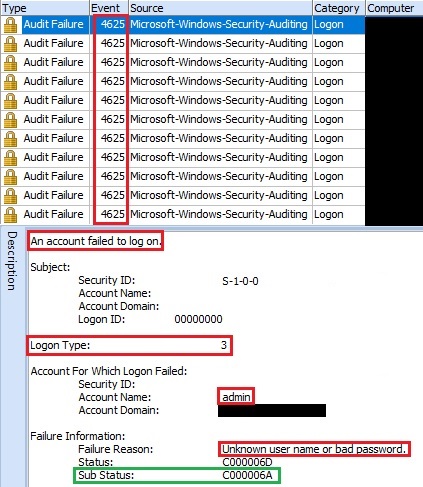Click the Subject section's 'Account Domain:' label

(119, 306)
